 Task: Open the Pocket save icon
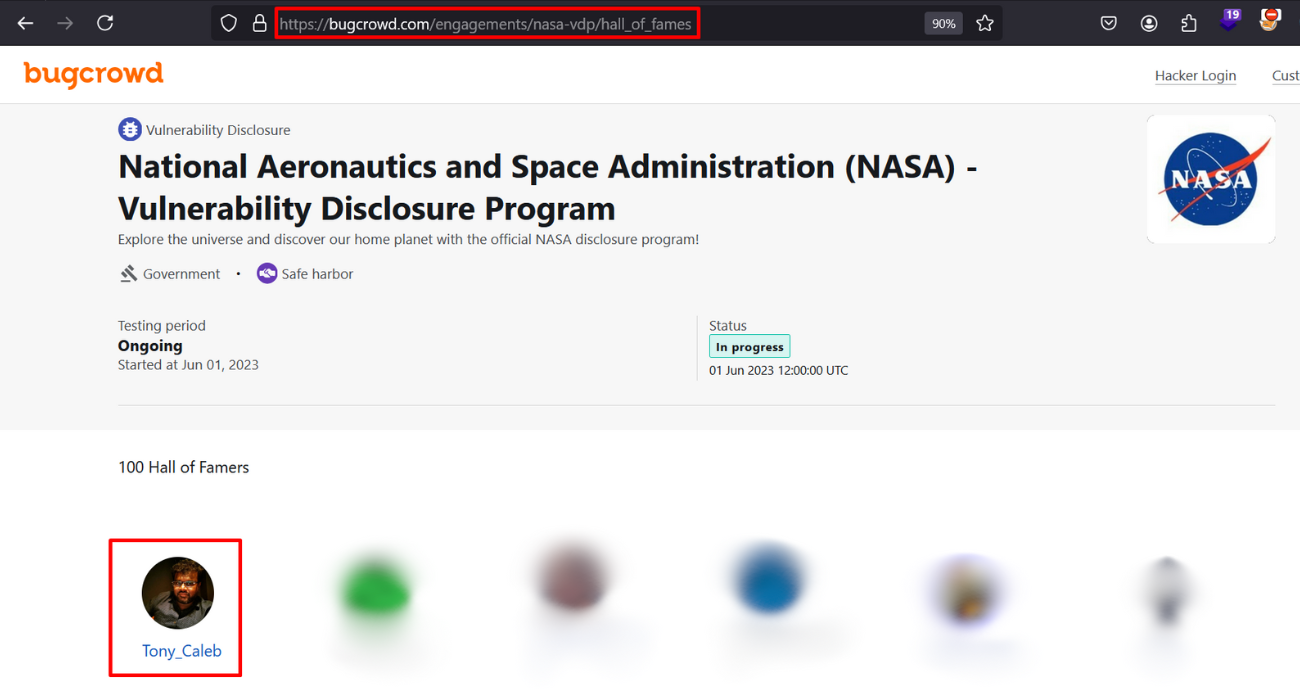tap(1108, 23)
